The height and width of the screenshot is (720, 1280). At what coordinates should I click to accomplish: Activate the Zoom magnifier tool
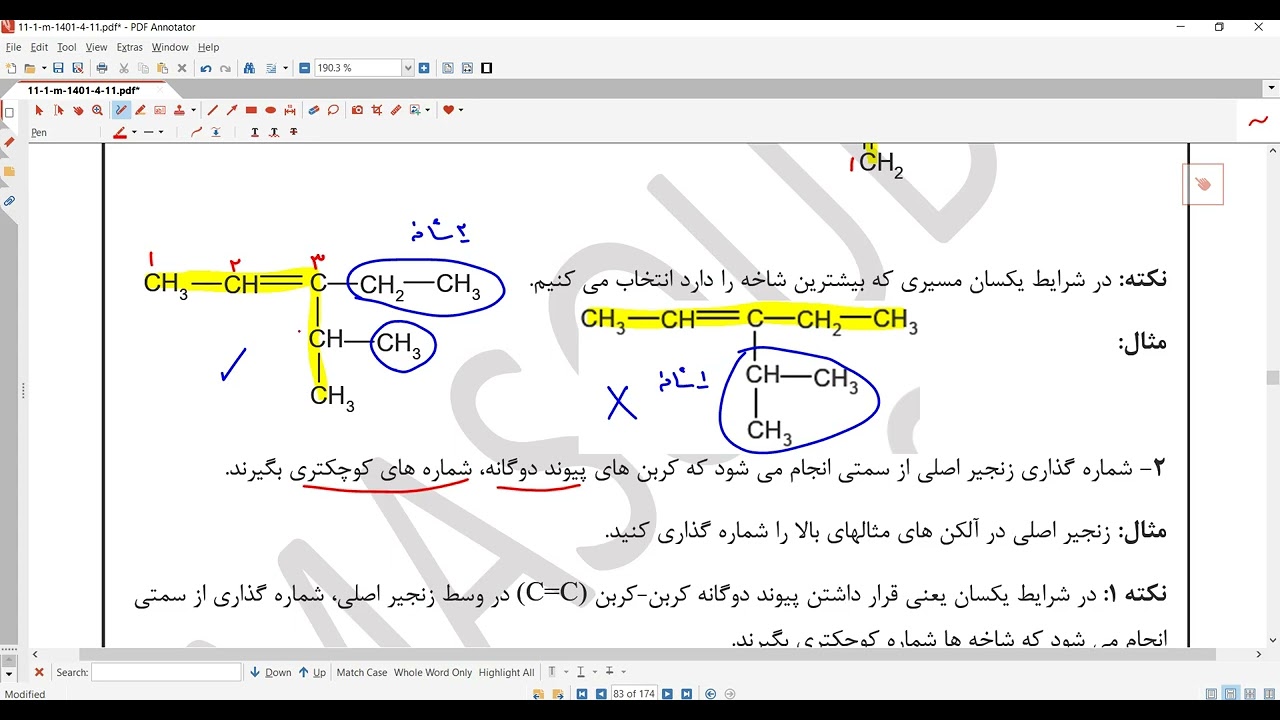(x=97, y=110)
